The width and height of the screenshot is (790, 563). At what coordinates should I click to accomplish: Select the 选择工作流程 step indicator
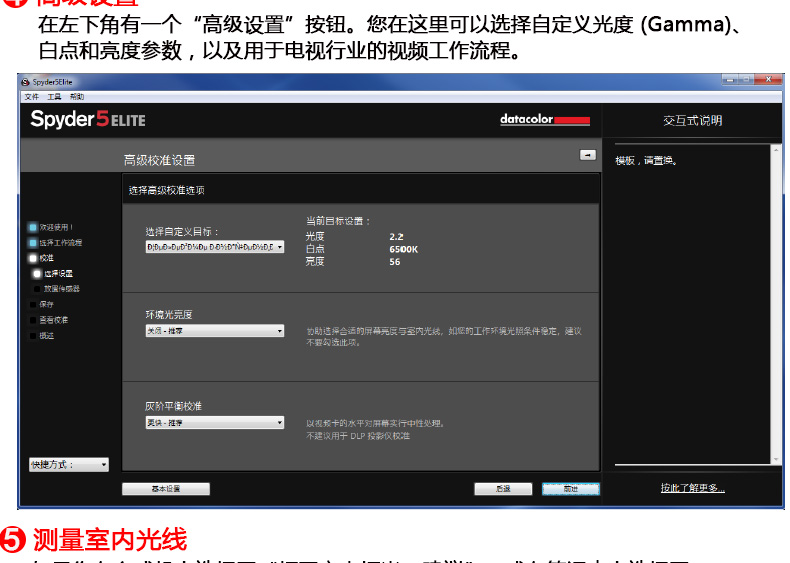click(x=55, y=243)
